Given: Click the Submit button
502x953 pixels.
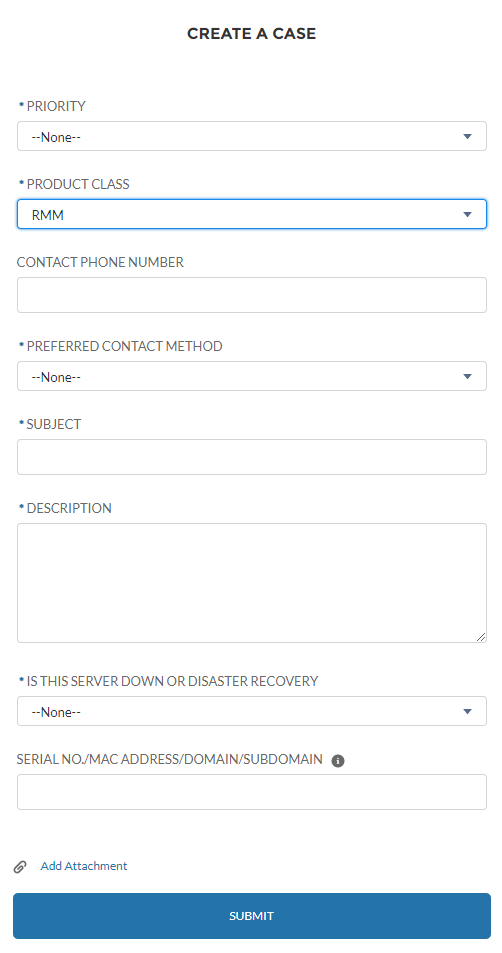Looking at the screenshot, I should 252,916.
